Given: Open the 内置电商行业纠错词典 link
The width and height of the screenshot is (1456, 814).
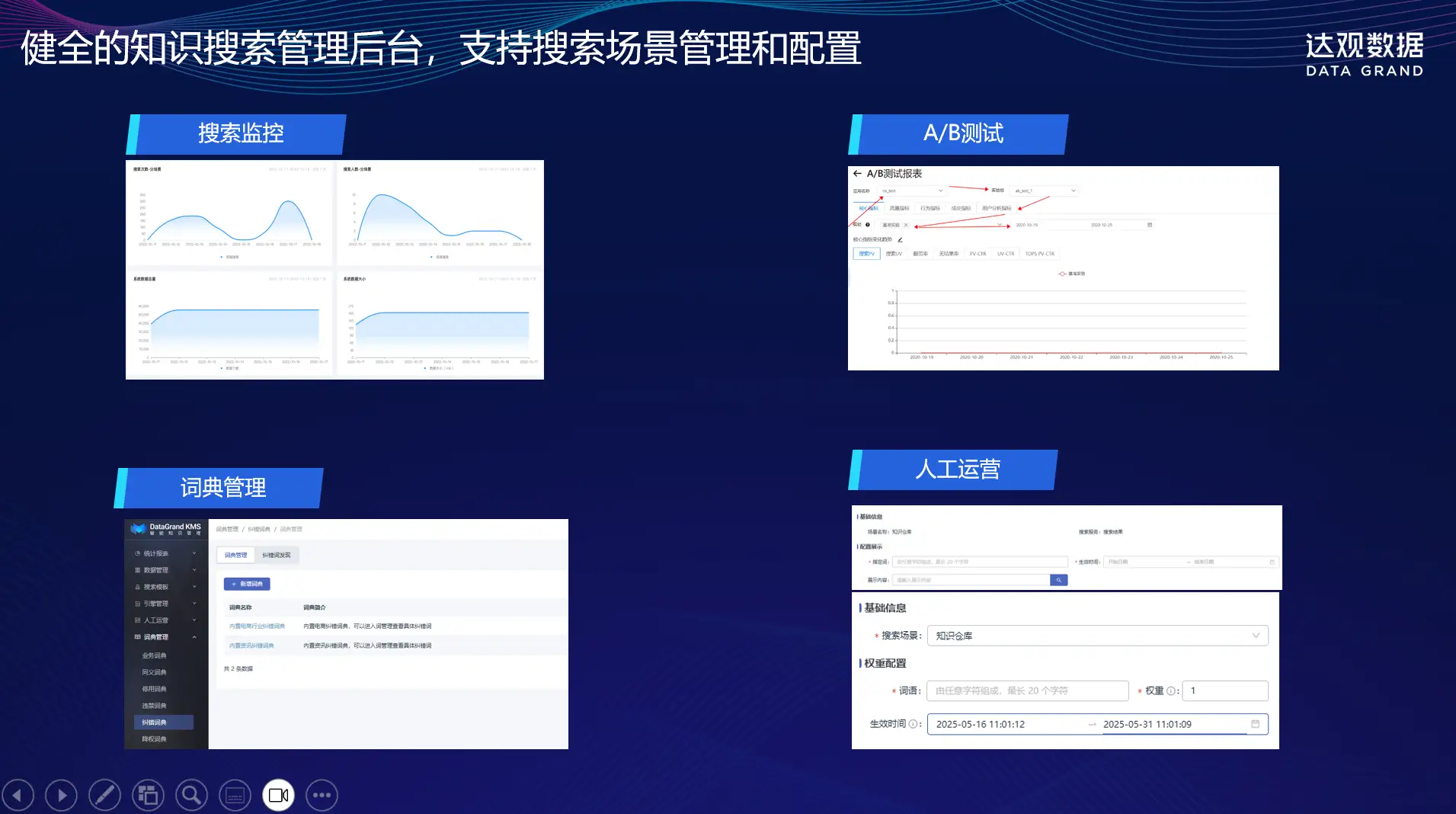Looking at the screenshot, I should click(x=257, y=627).
